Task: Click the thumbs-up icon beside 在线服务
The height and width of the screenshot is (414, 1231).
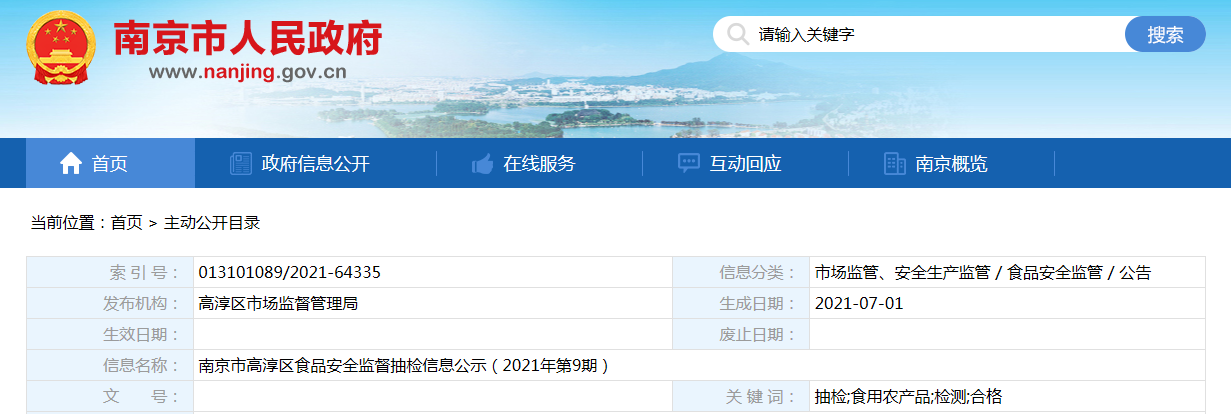Action: [482, 164]
